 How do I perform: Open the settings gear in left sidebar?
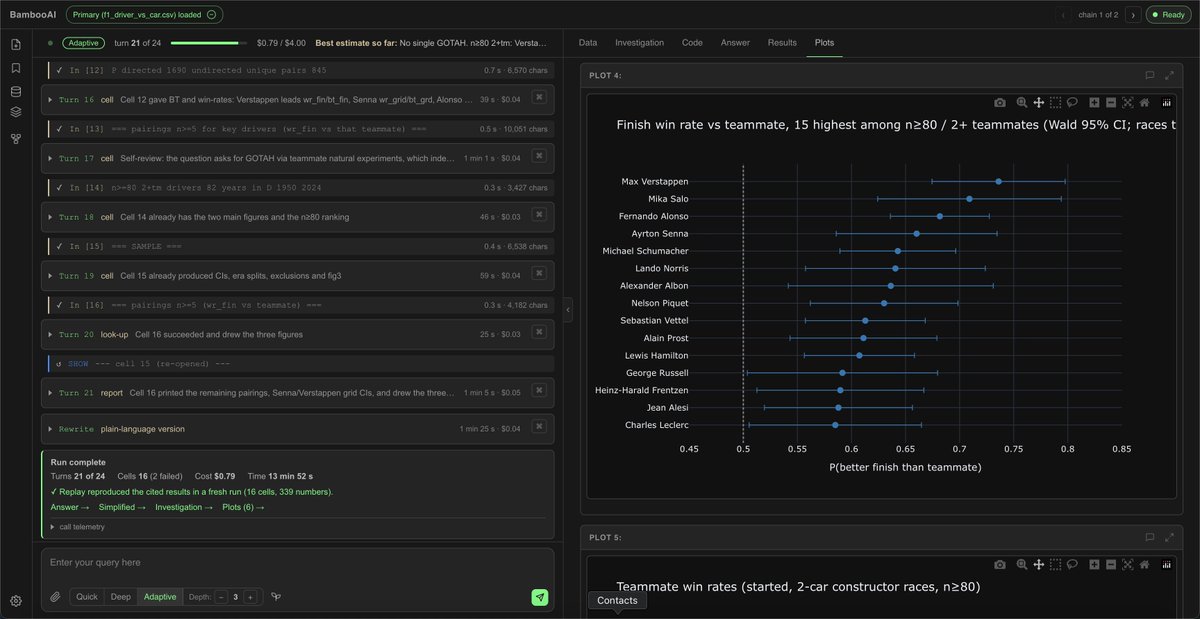coord(16,601)
